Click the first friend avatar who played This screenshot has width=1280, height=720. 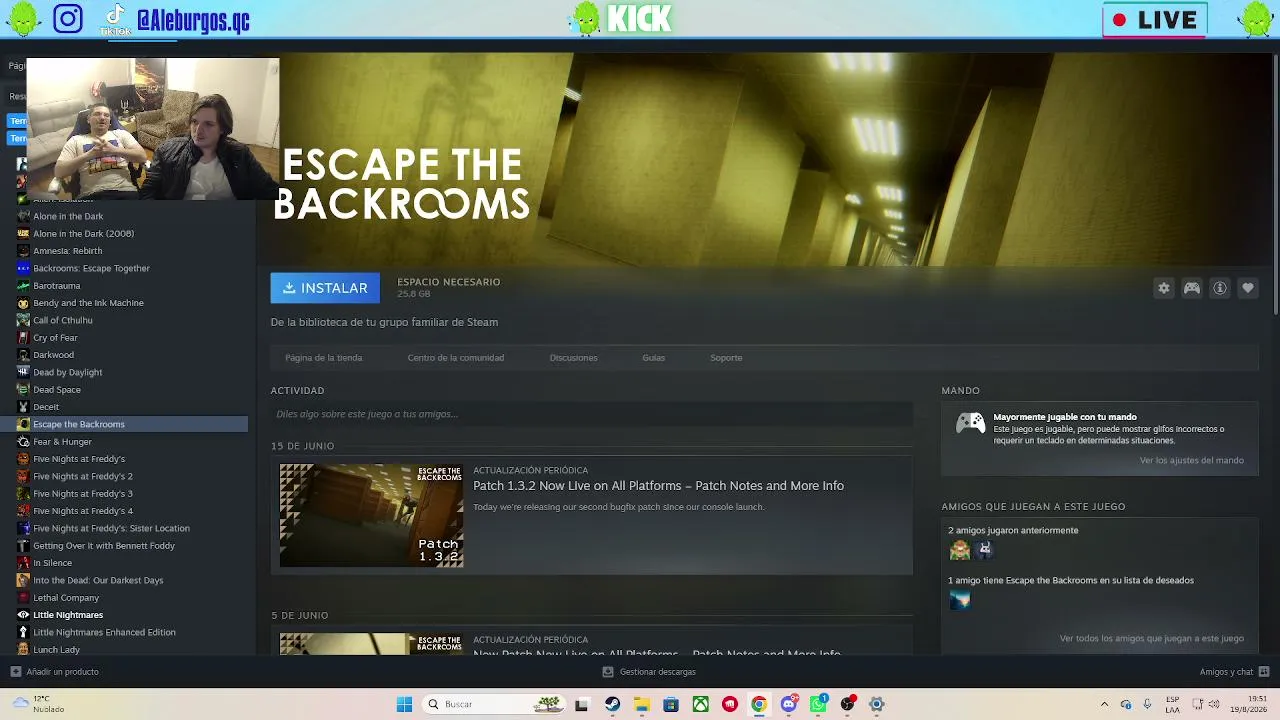[x=960, y=549]
